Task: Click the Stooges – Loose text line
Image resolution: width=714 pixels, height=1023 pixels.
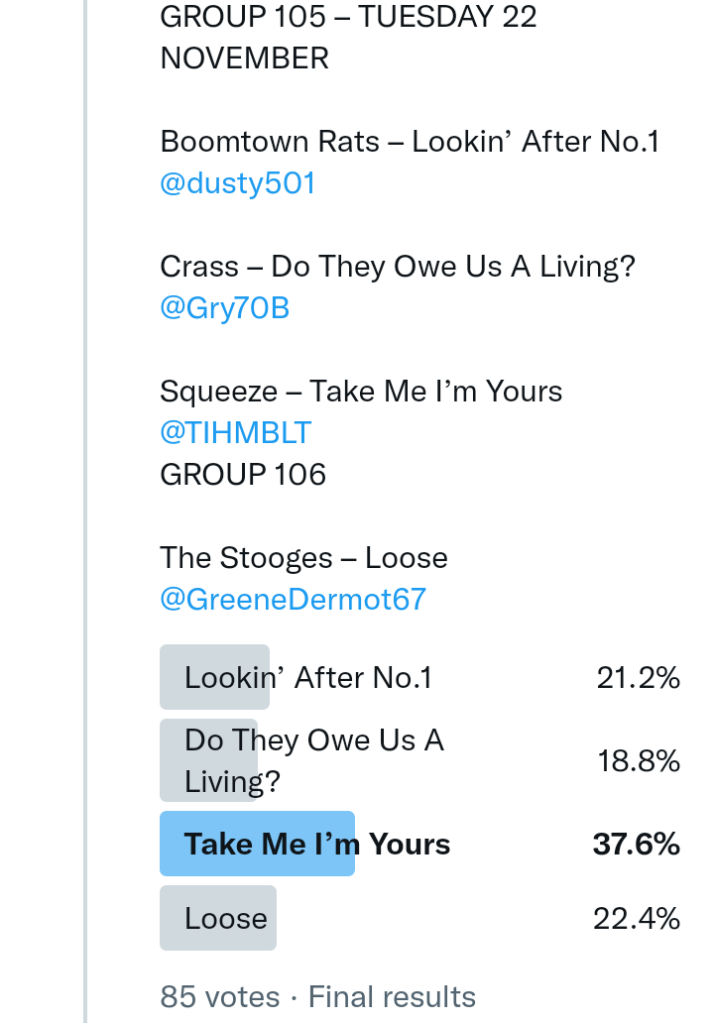Action: [x=304, y=558]
